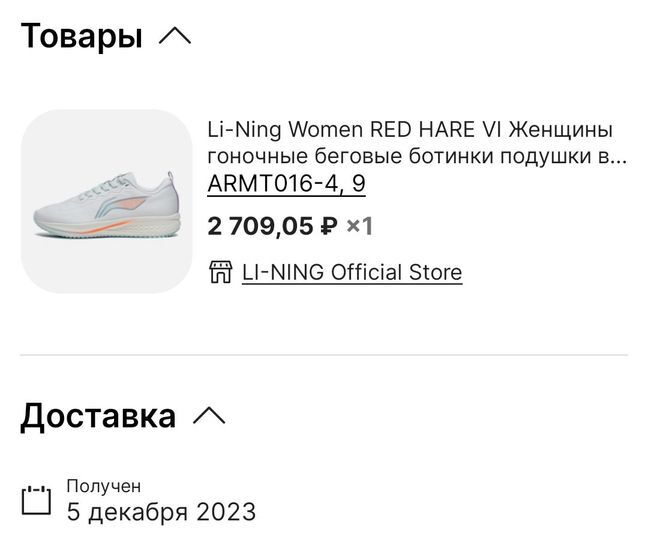This screenshot has height=545, width=648.
Task: Click the ×1 quantity indicator
Action: click(359, 226)
